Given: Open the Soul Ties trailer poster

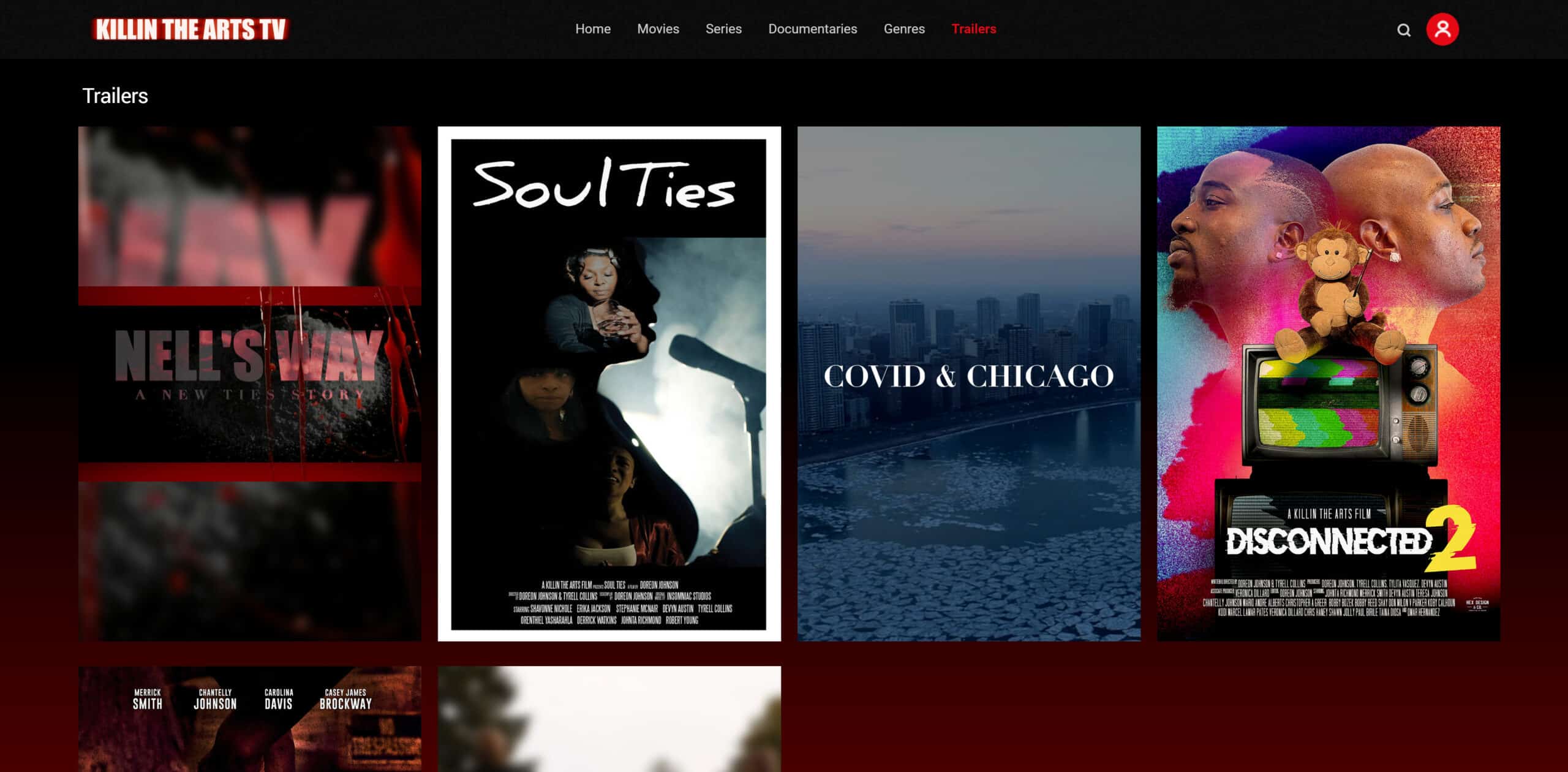Looking at the screenshot, I should (x=609, y=384).
